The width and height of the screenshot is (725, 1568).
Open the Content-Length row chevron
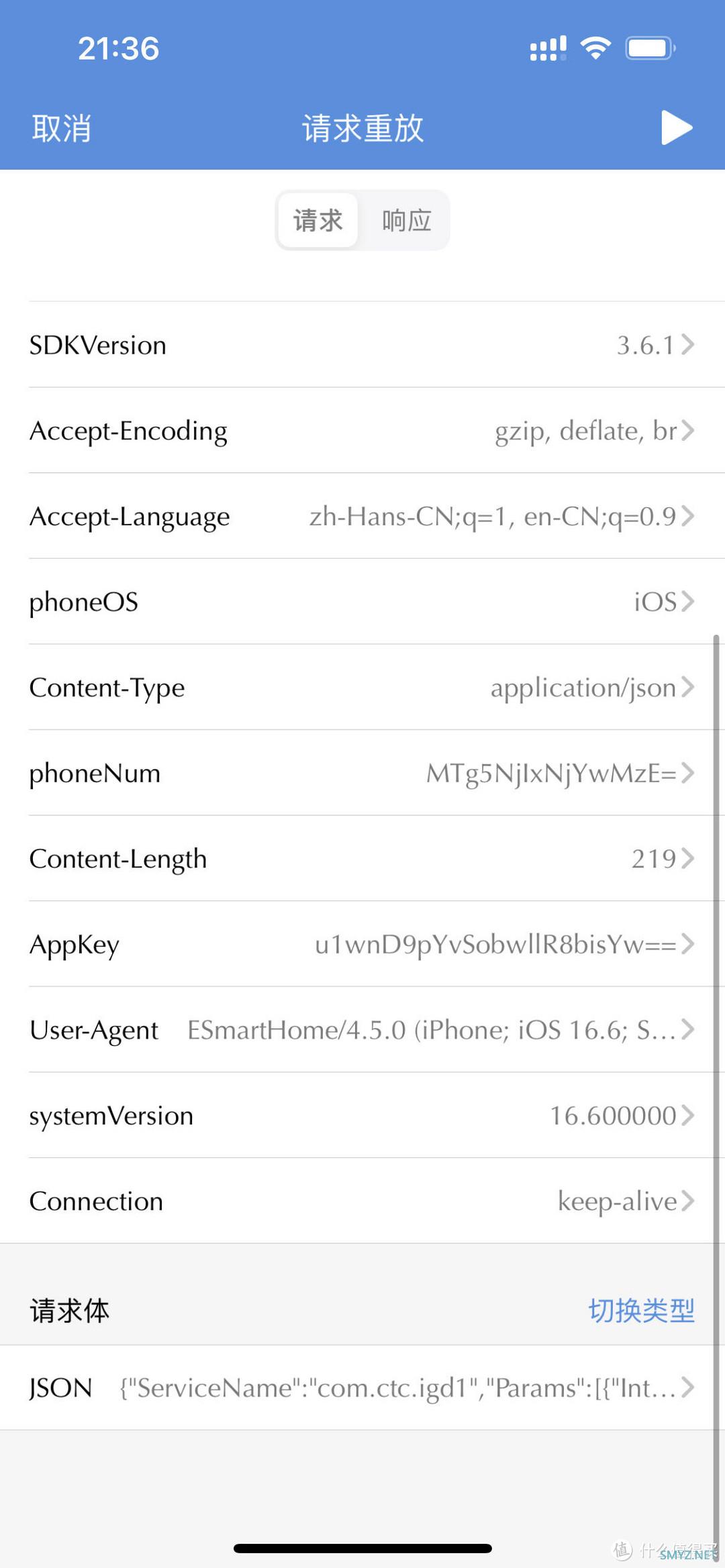(687, 858)
